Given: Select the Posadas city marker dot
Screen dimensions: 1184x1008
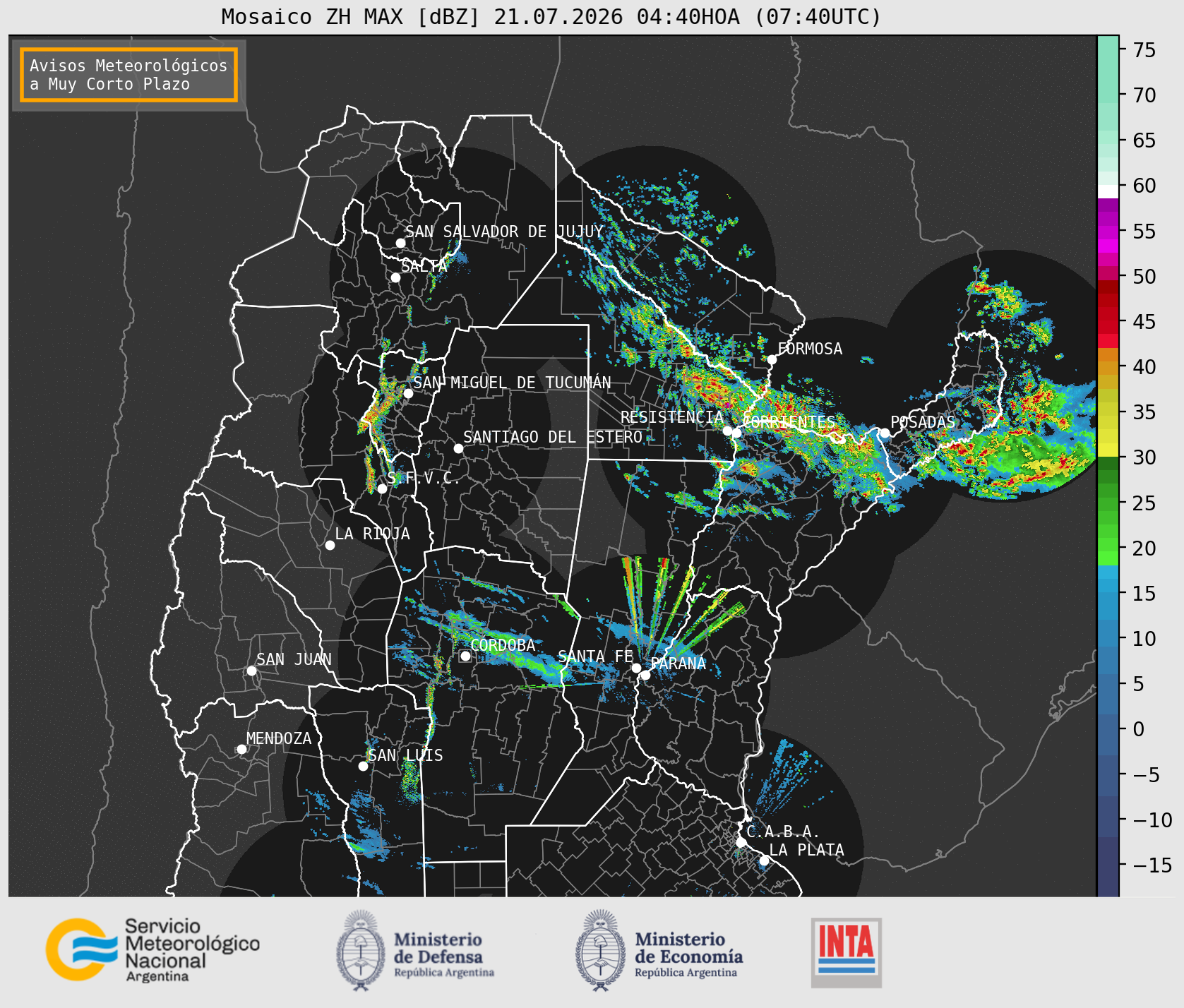Looking at the screenshot, I should 884,433.
